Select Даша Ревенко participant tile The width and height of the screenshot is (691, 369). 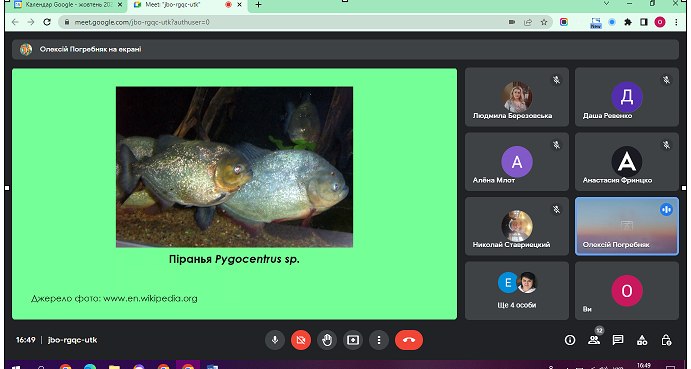tap(627, 97)
